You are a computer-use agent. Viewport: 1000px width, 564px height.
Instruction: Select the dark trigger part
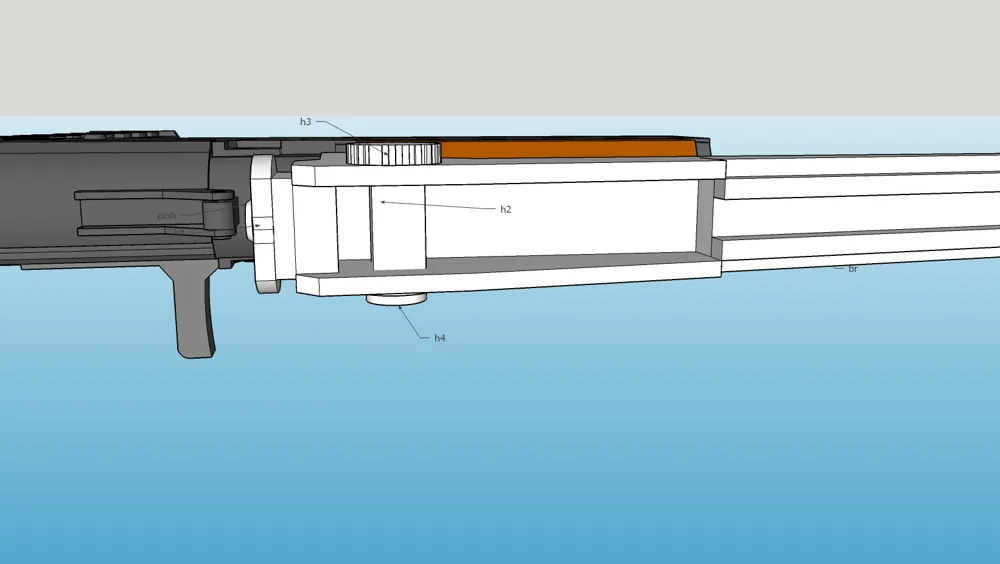click(191, 309)
